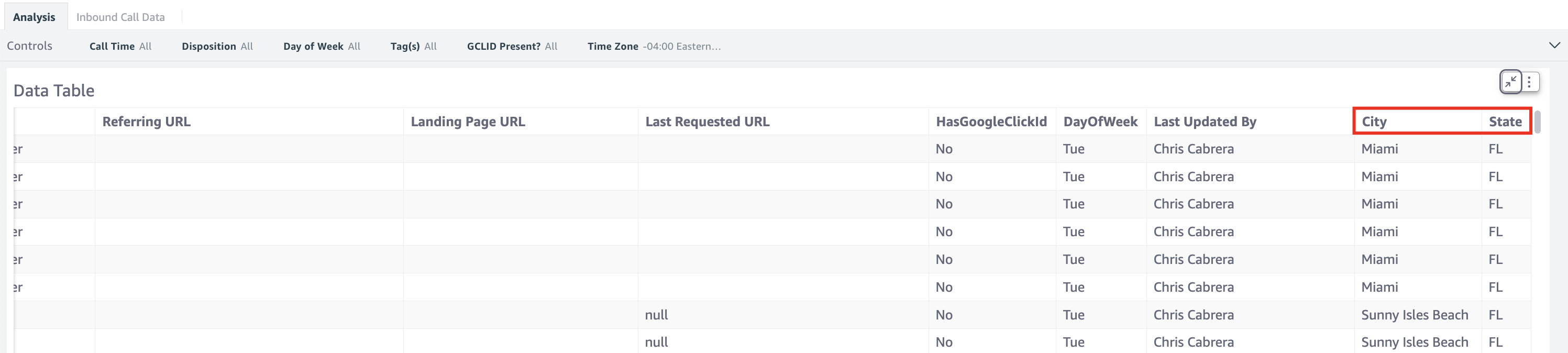Click the DayOfWeek column header
This screenshot has height=353, width=1568.
click(1100, 122)
